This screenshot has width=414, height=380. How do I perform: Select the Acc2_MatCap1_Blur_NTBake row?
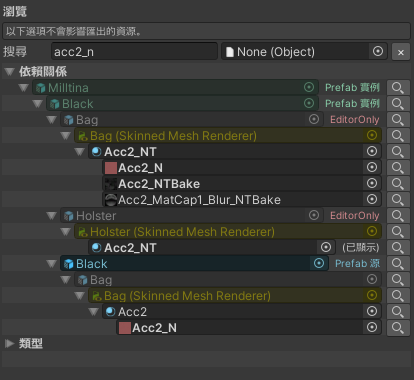(x=242, y=200)
